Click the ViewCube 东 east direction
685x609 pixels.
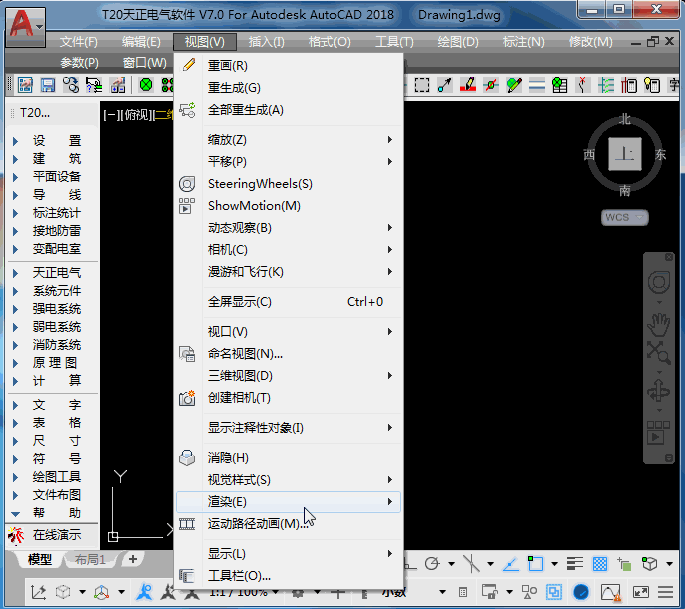point(661,155)
